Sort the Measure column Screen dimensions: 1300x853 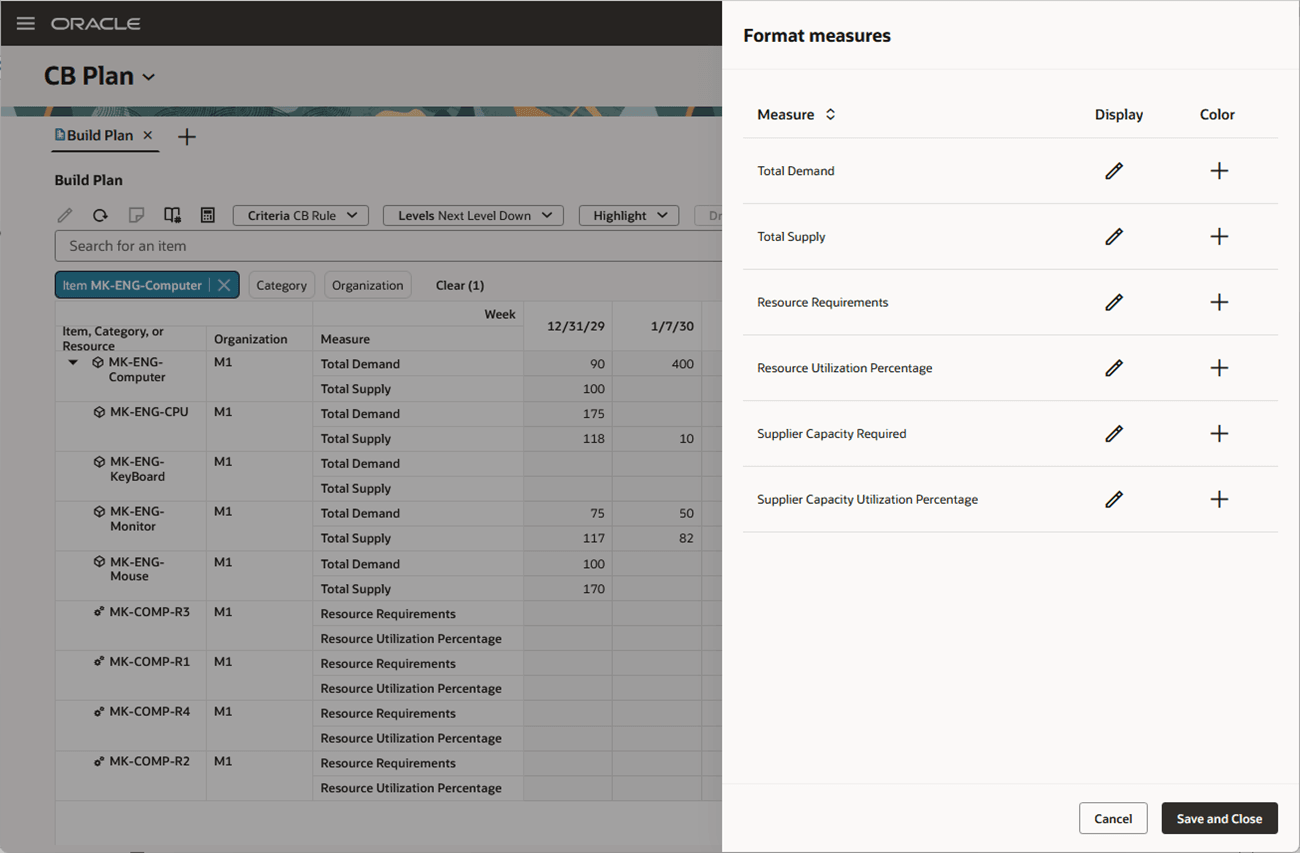830,115
